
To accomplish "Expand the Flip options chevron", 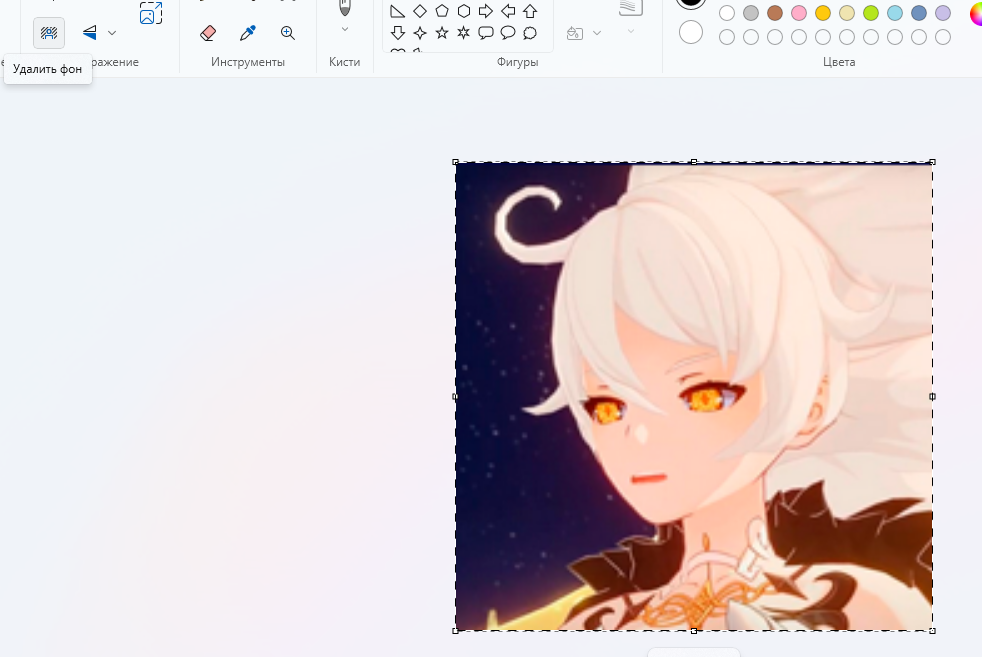I will (x=112, y=33).
